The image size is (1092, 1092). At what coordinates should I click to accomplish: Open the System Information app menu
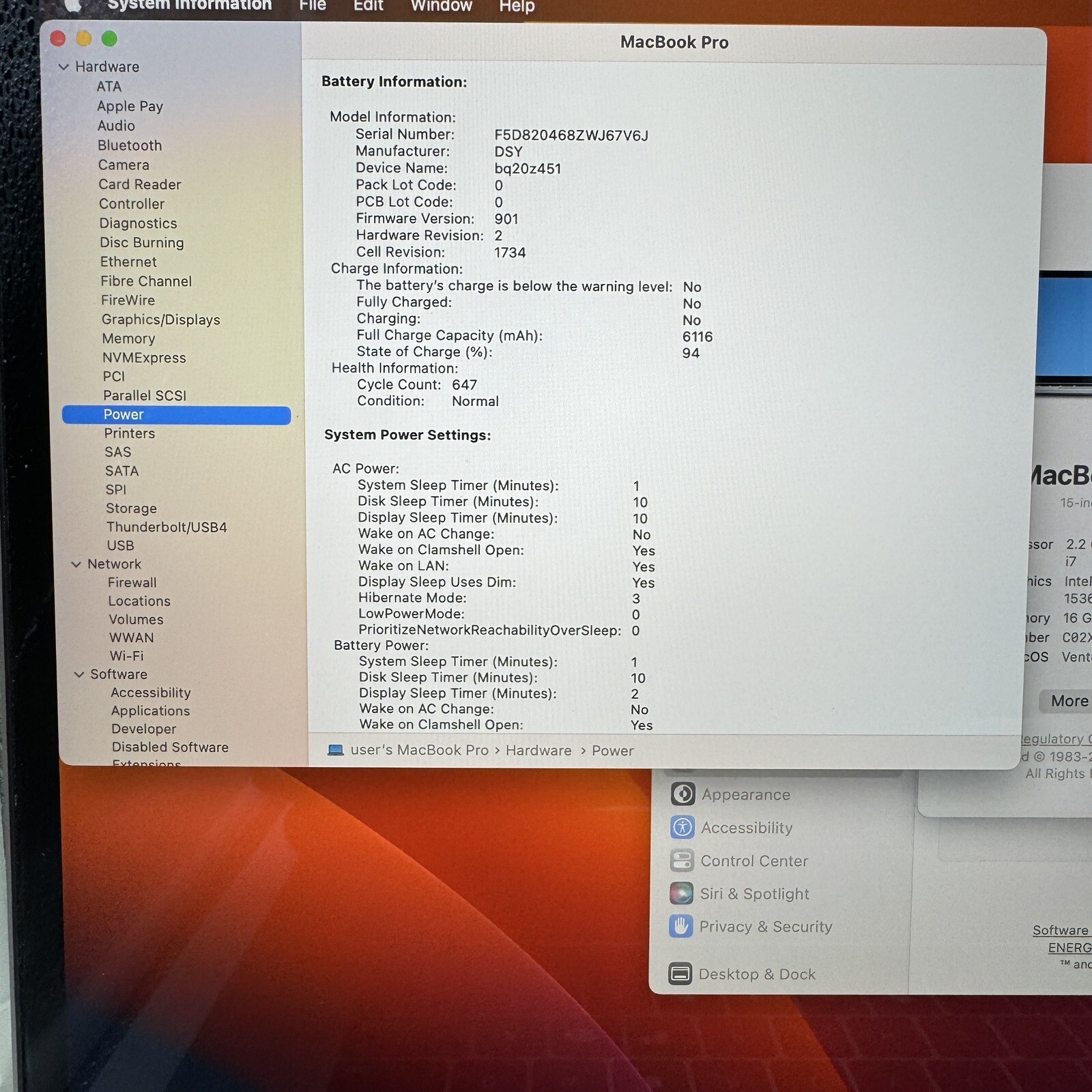coord(190,6)
